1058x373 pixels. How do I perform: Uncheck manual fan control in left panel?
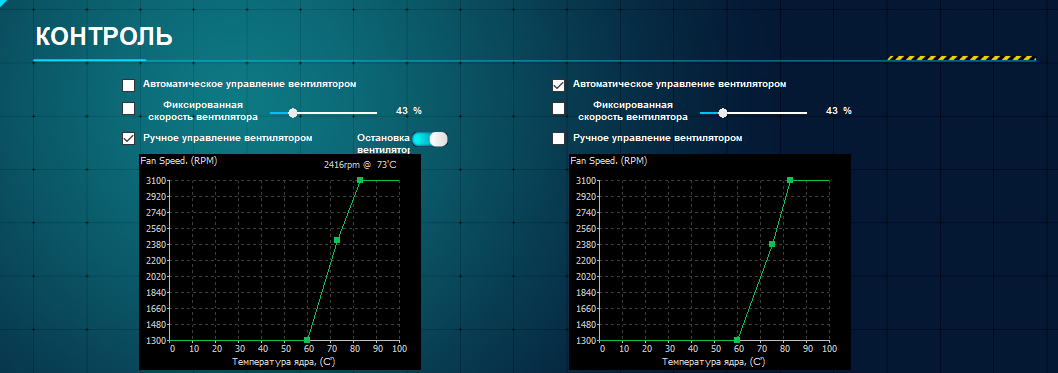tap(128, 138)
